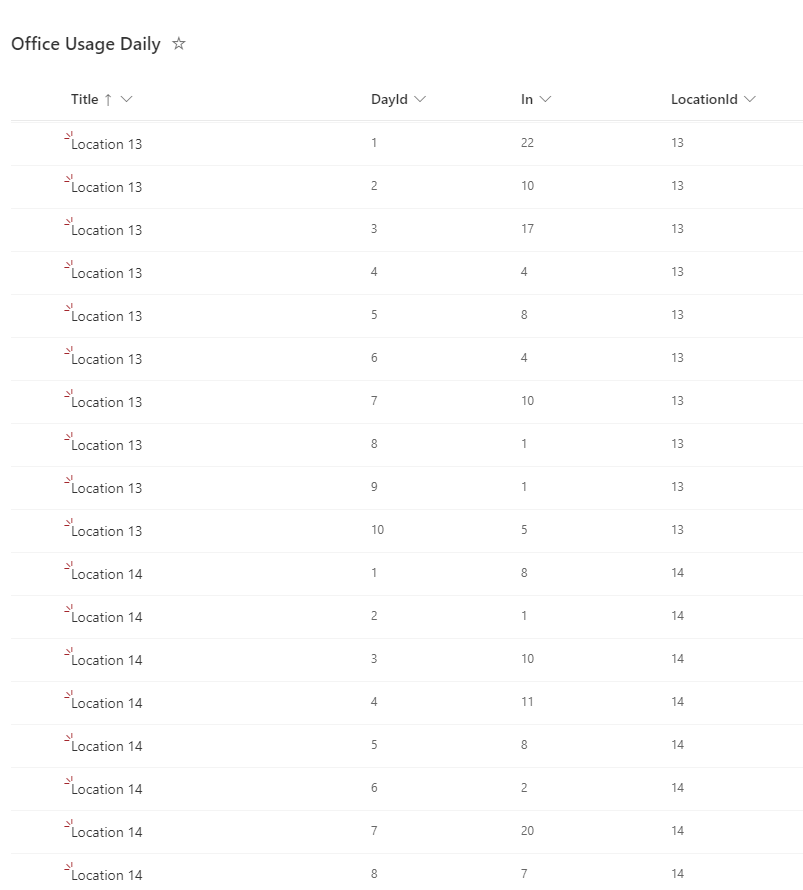Click the new-item marker on Location 13 DayId 10 row
The image size is (803, 890).
(68, 523)
